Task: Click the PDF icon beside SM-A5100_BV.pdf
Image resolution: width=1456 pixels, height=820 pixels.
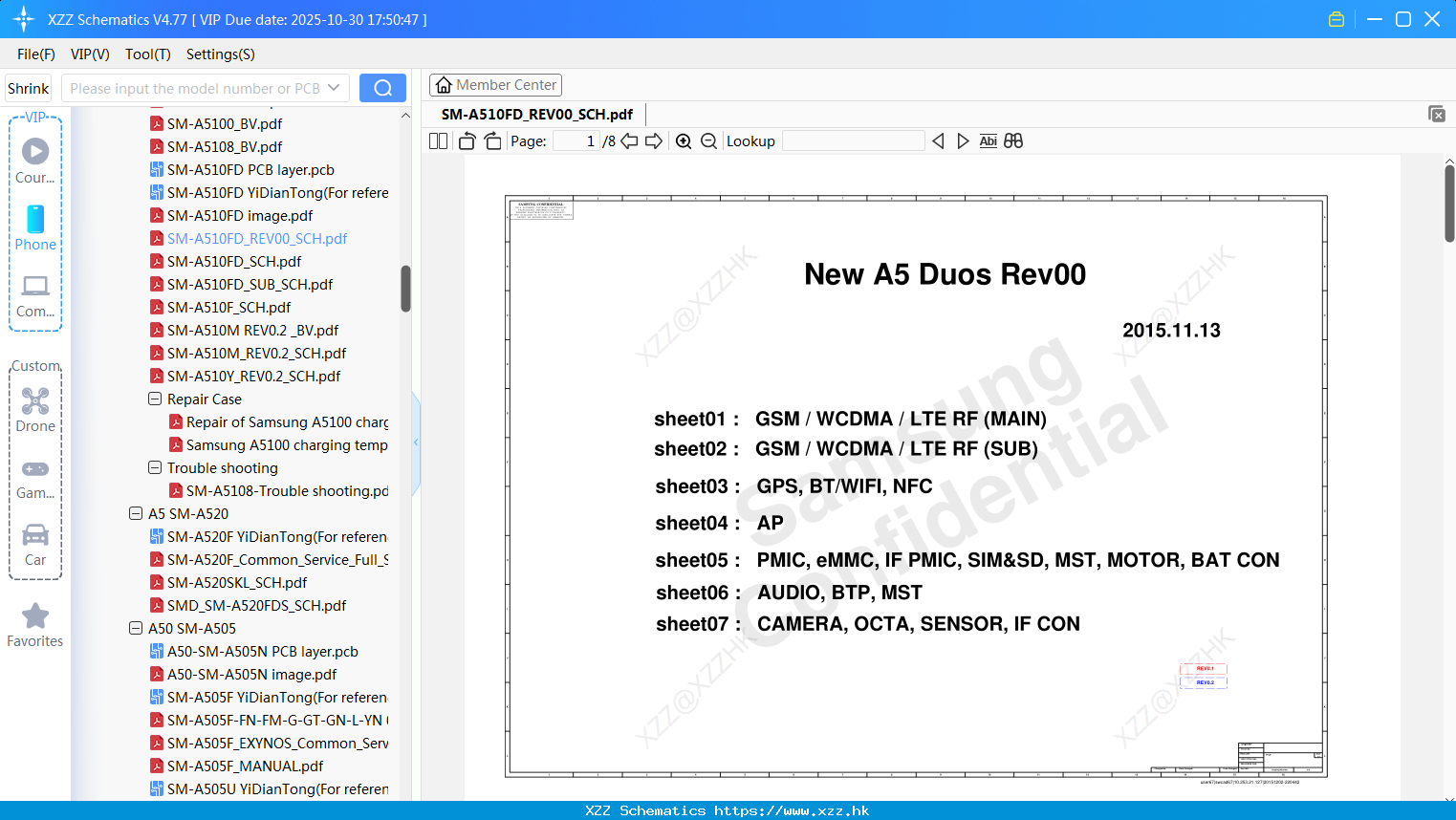Action: click(157, 123)
